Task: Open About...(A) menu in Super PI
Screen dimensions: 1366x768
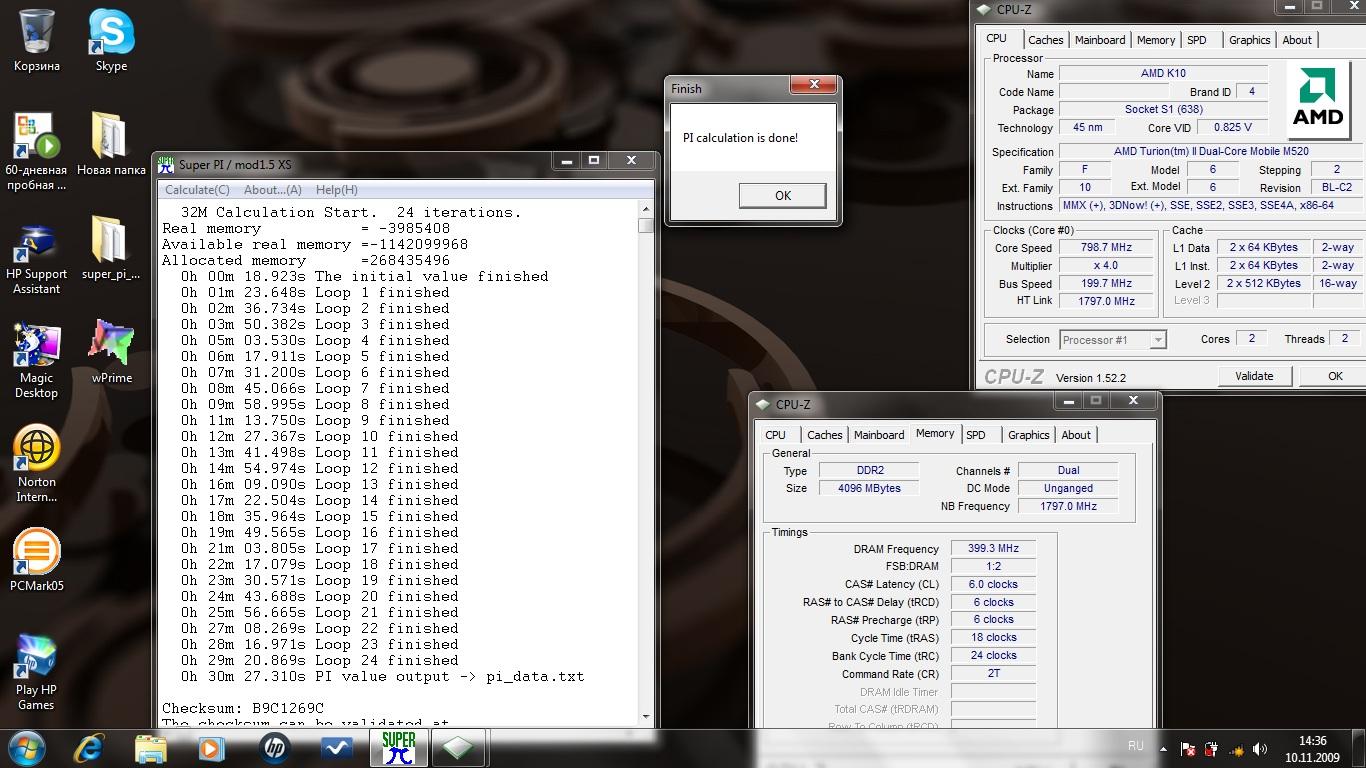Action: point(272,190)
